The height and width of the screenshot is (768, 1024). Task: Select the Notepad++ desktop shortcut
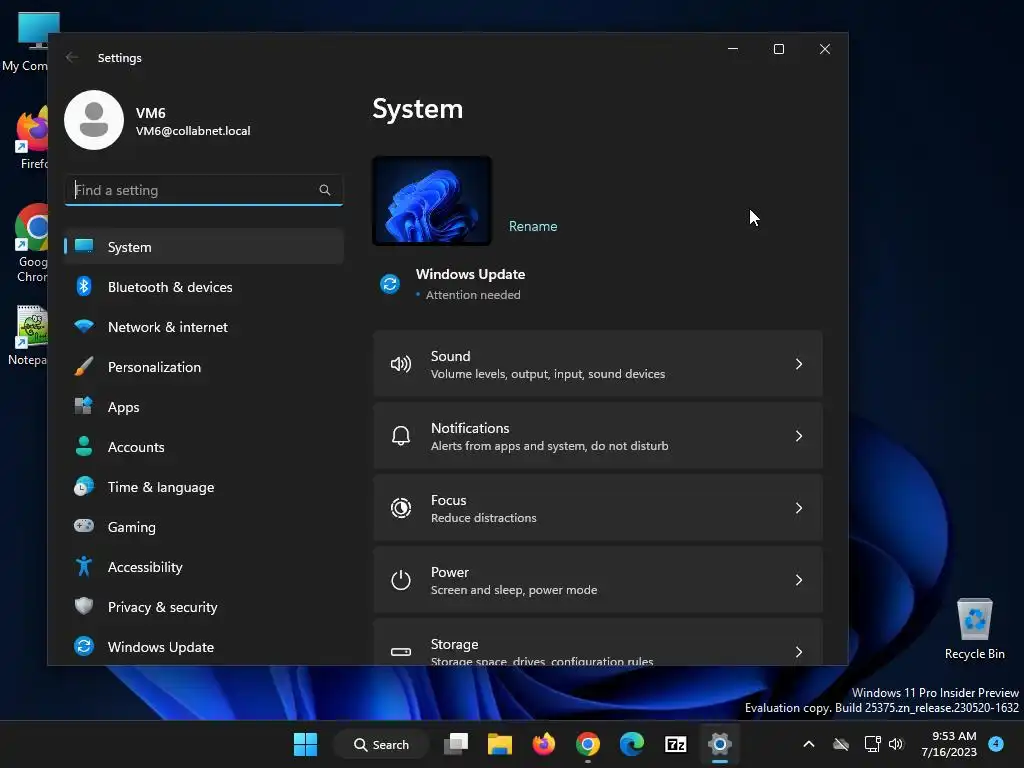[29, 336]
